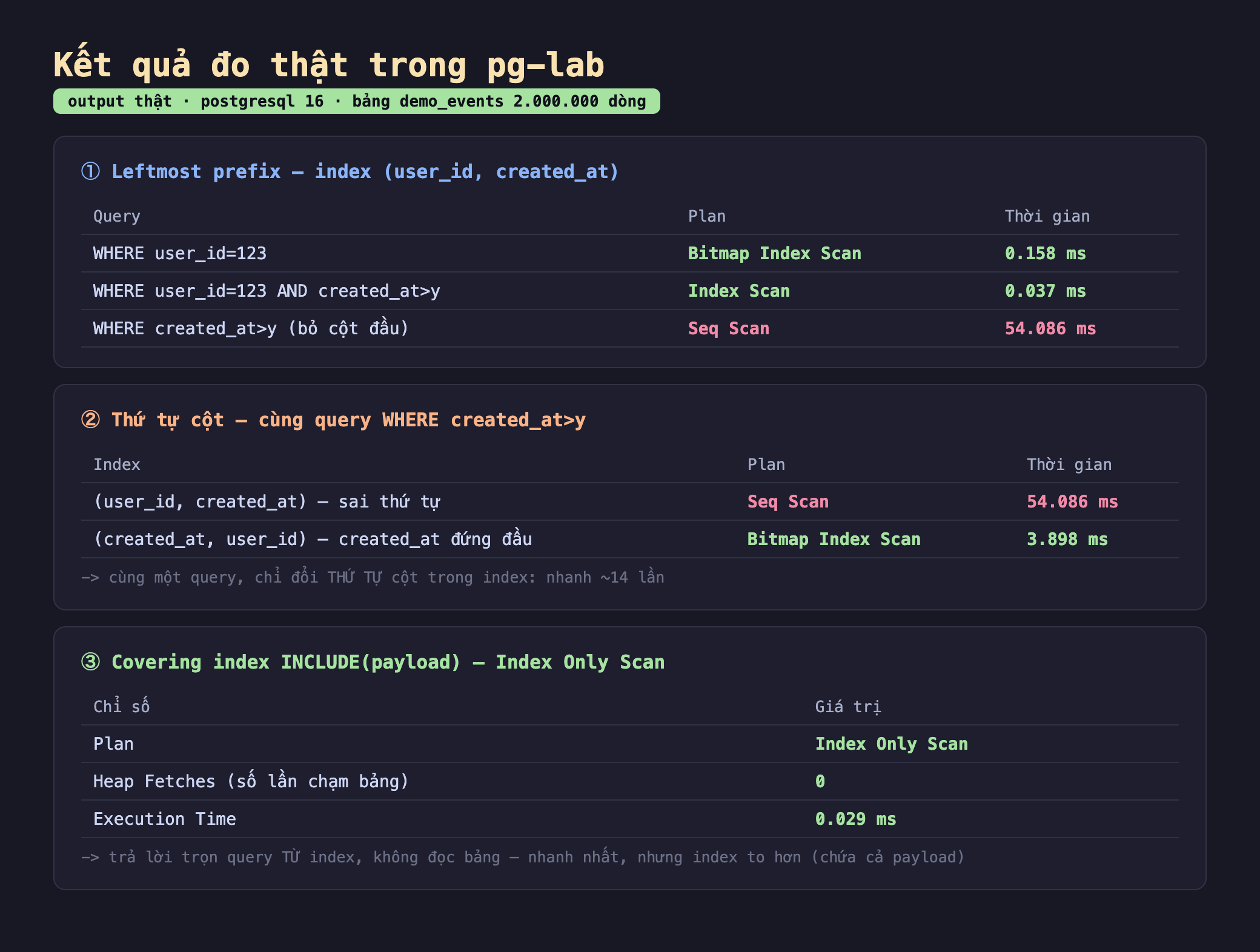
Task: Click the 'Plan' header in the Thứ tự cột table
Action: coord(766,464)
